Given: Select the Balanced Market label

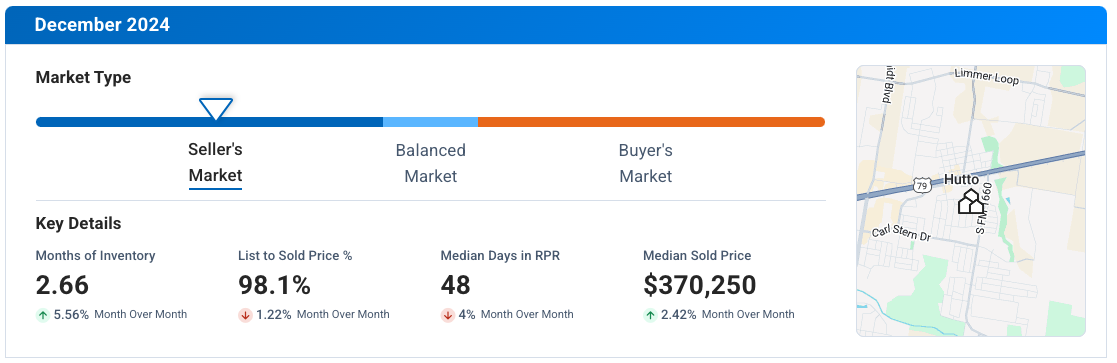Looking at the screenshot, I should pos(430,163).
